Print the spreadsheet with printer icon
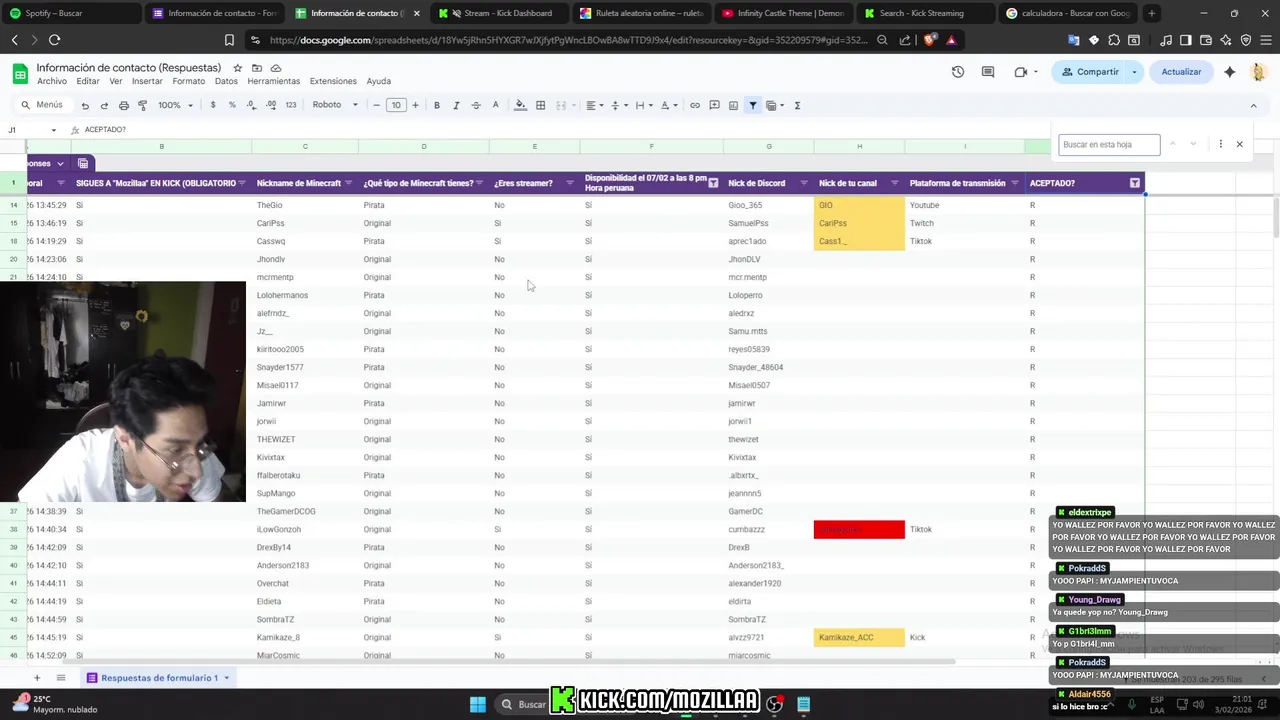The width and height of the screenshot is (1280, 720). (124, 105)
